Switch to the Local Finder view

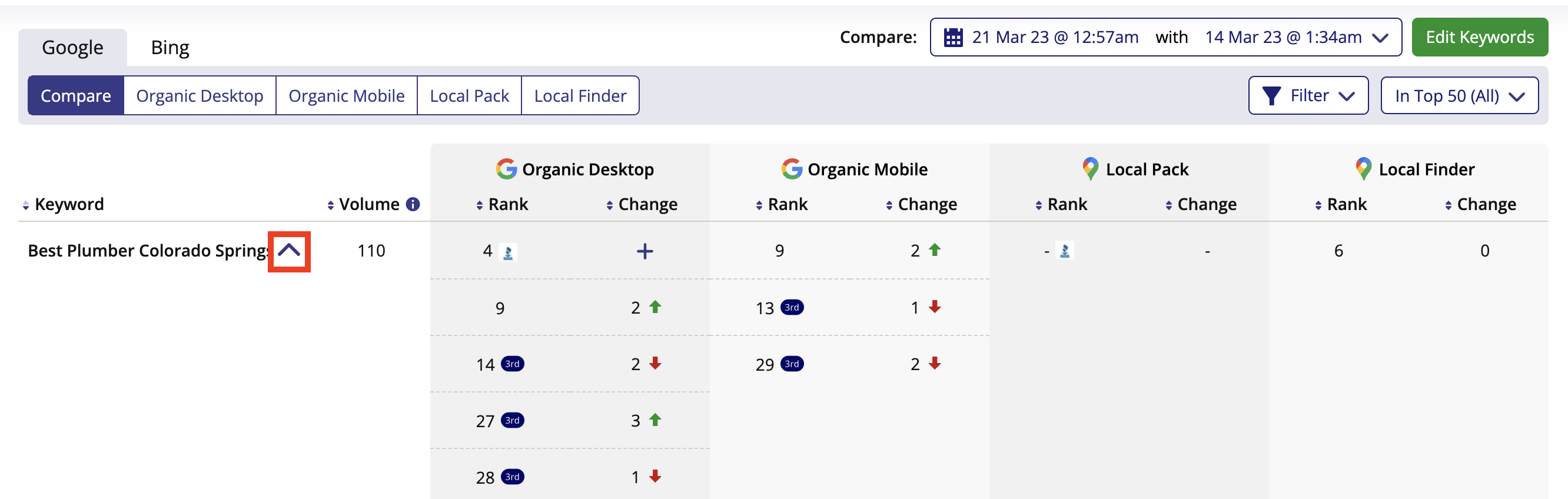580,95
